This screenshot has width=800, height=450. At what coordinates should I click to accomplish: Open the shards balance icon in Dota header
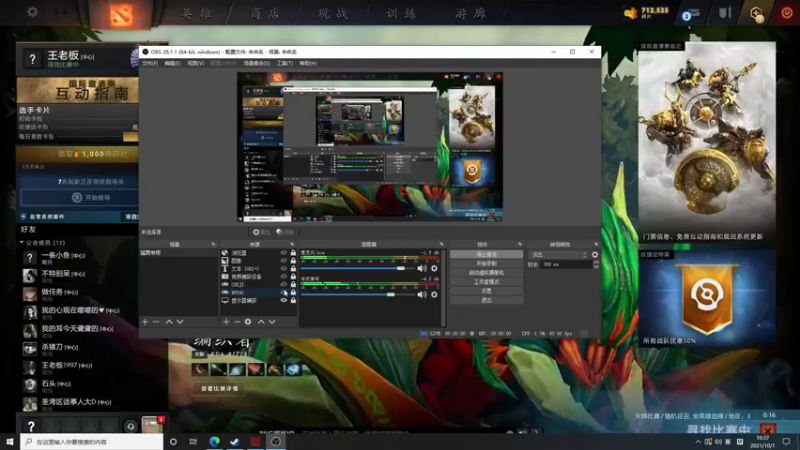click(x=631, y=13)
